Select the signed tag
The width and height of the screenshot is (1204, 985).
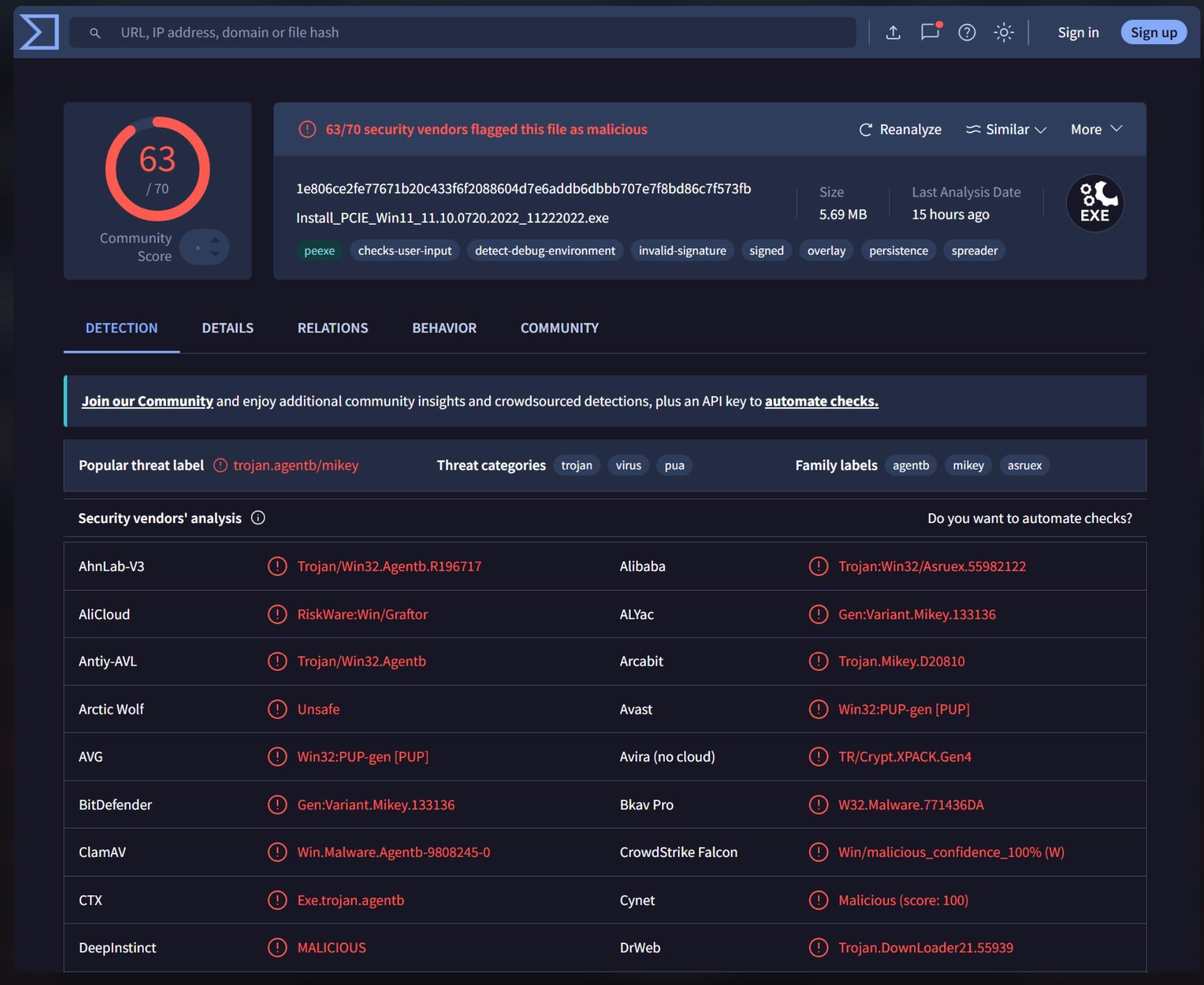pos(766,251)
